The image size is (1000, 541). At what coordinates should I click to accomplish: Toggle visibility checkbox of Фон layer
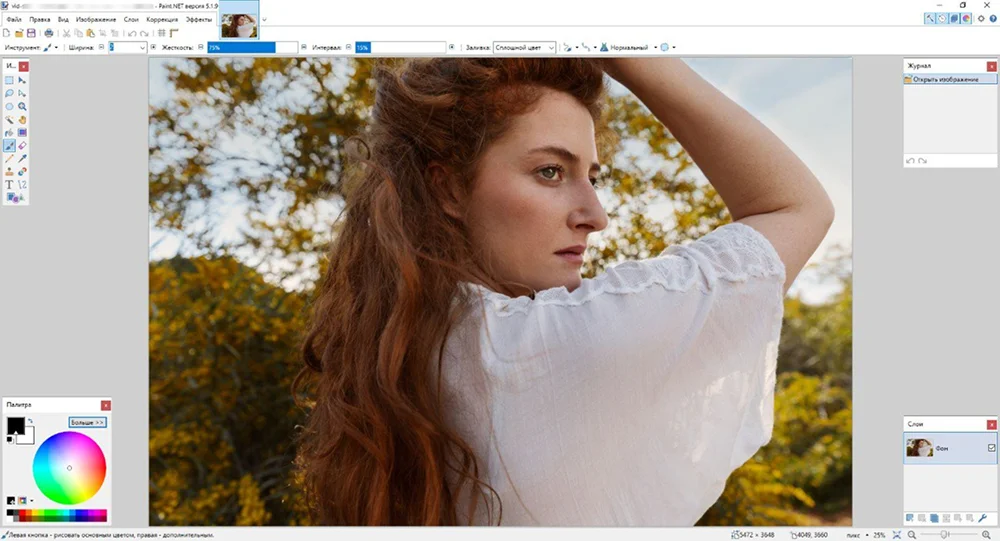click(991, 448)
